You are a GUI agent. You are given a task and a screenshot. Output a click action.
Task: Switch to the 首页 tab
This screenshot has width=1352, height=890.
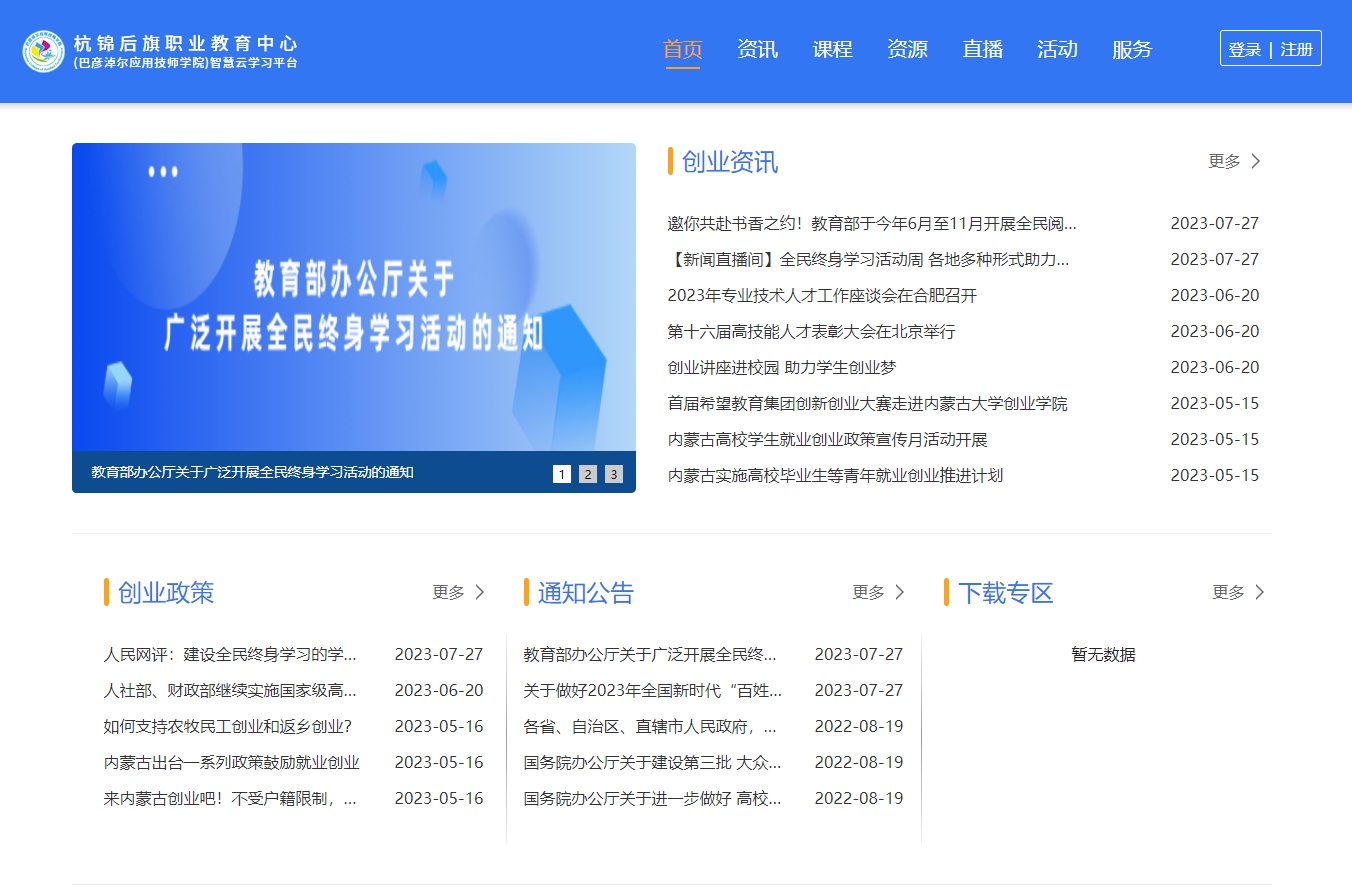[x=683, y=48]
